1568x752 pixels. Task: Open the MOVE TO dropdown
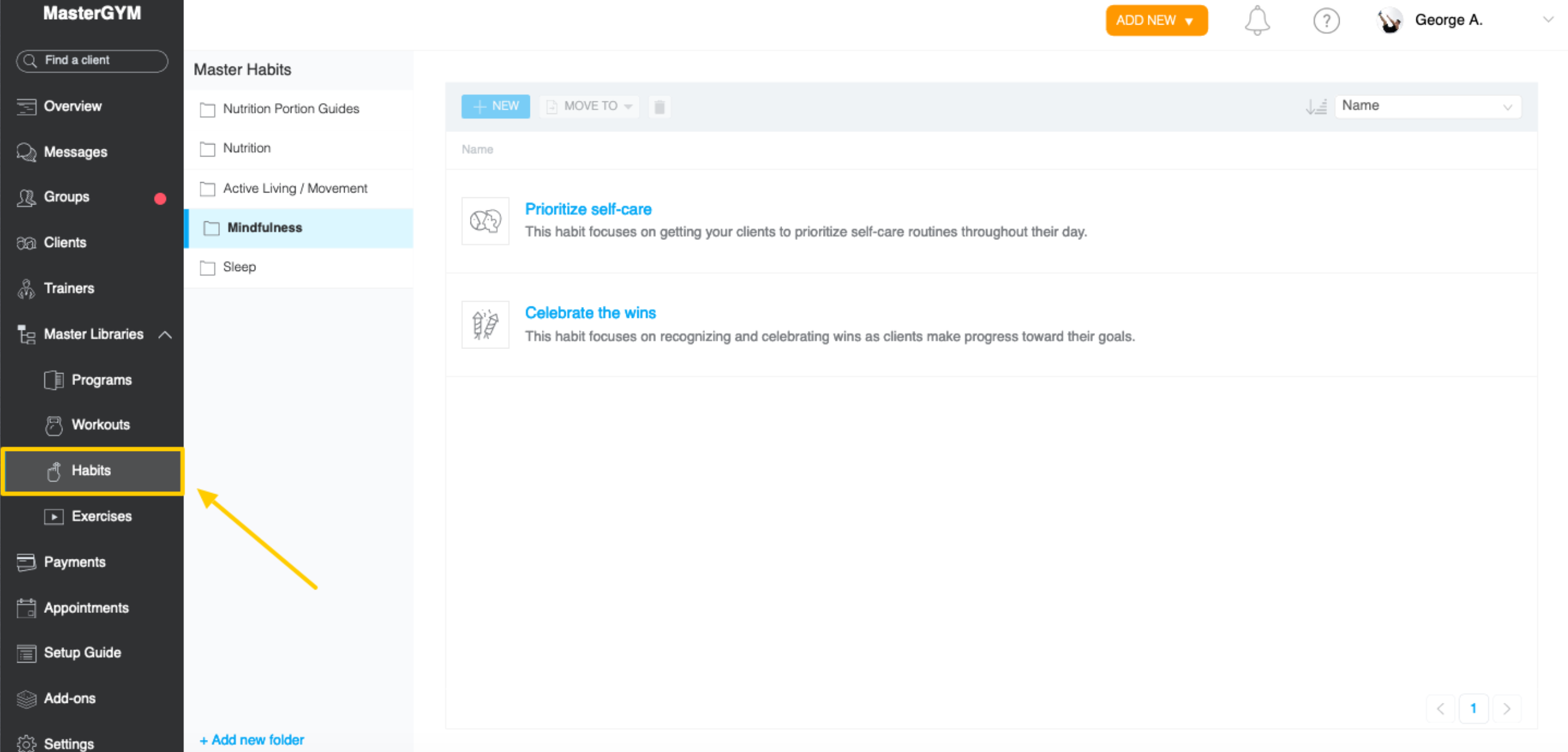tap(589, 107)
